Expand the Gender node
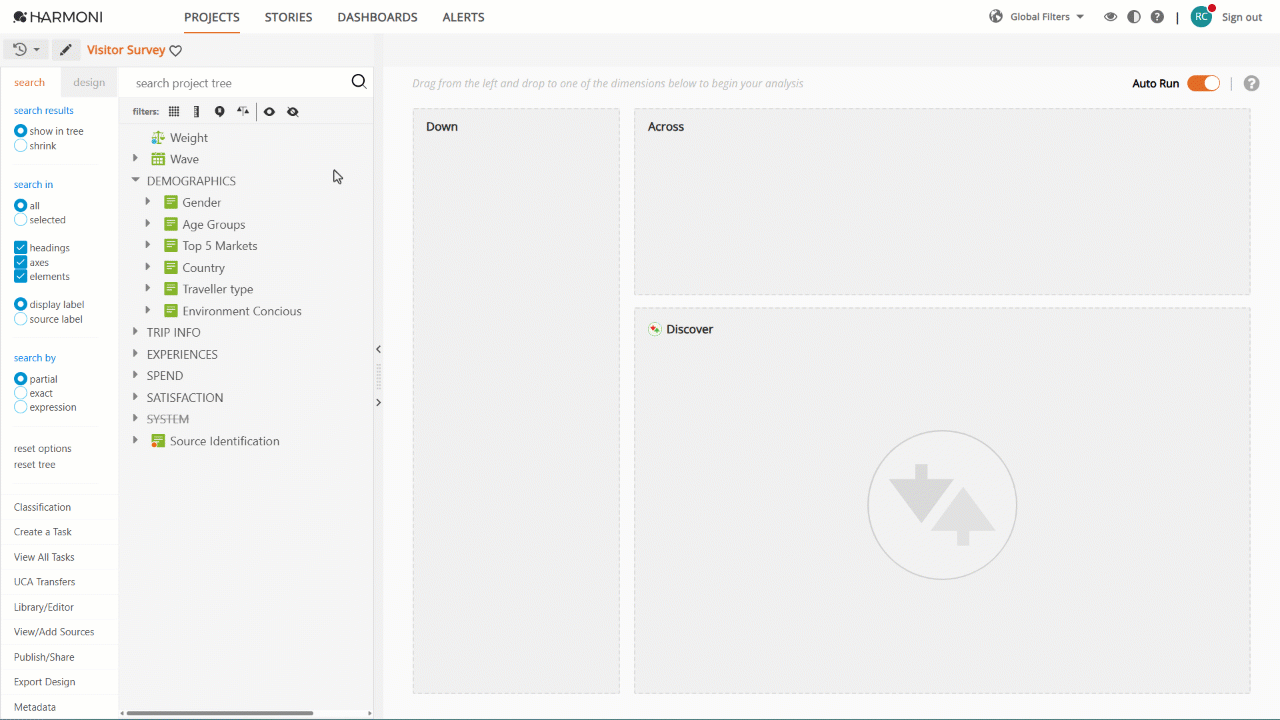1280x720 pixels. 148,202
